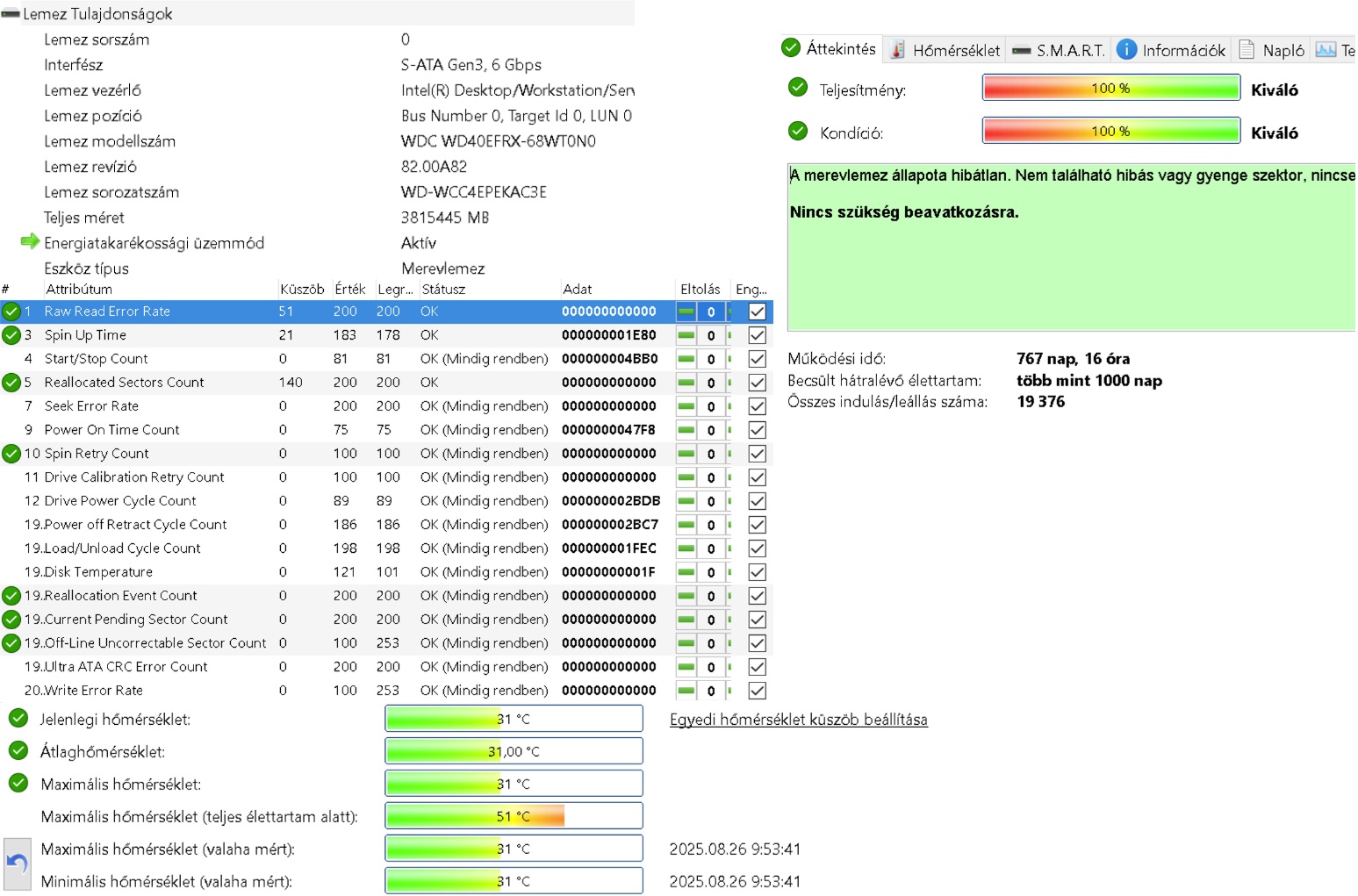The height and width of the screenshot is (896, 1358).
Task: Collapse the Lemez Tulajdonságok section header
Action: pos(97,14)
